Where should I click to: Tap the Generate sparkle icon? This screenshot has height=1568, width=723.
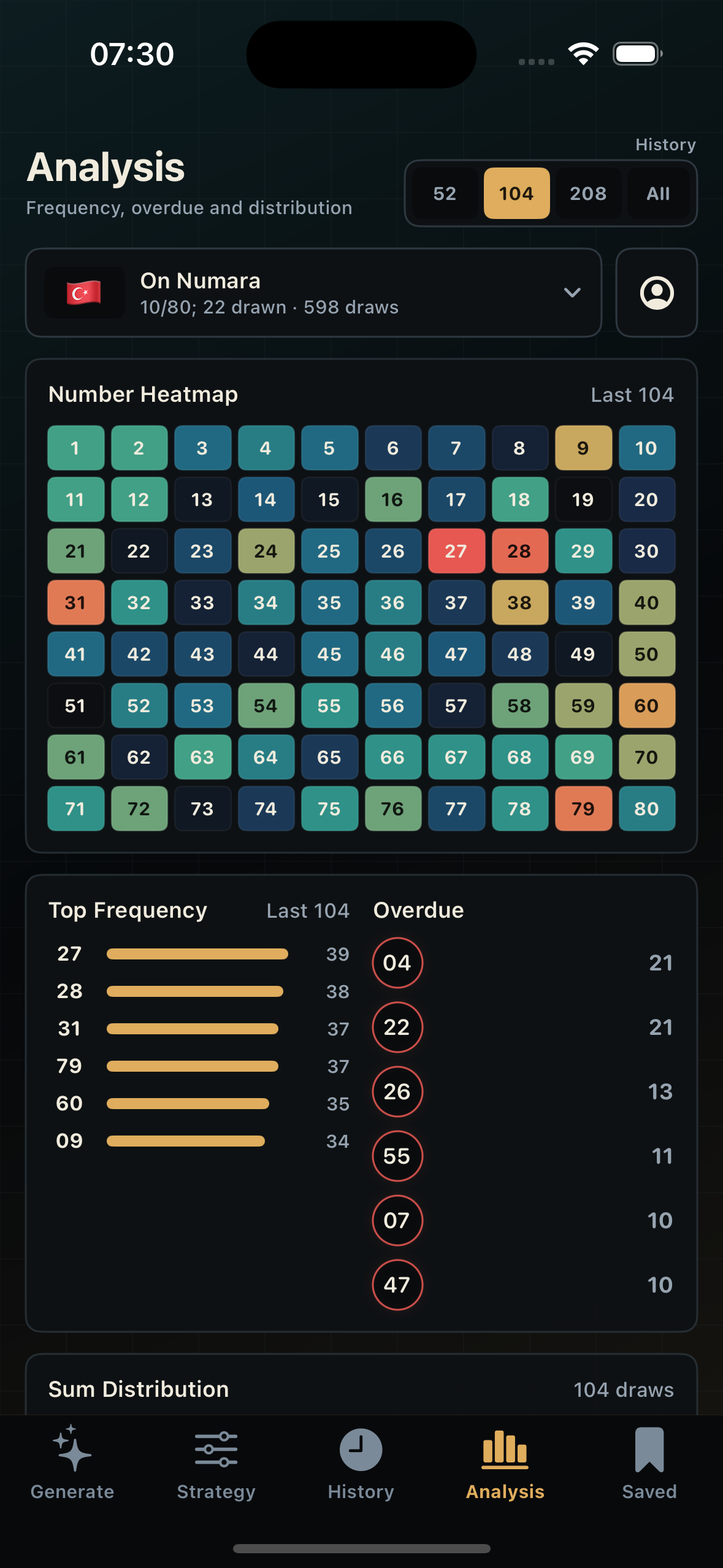(x=72, y=1448)
